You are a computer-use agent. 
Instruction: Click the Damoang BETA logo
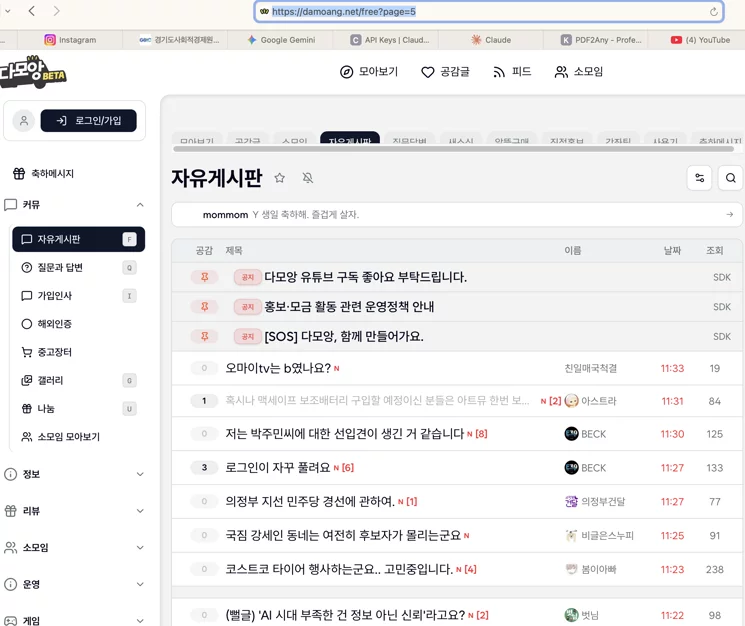pyautogui.click(x=32, y=72)
